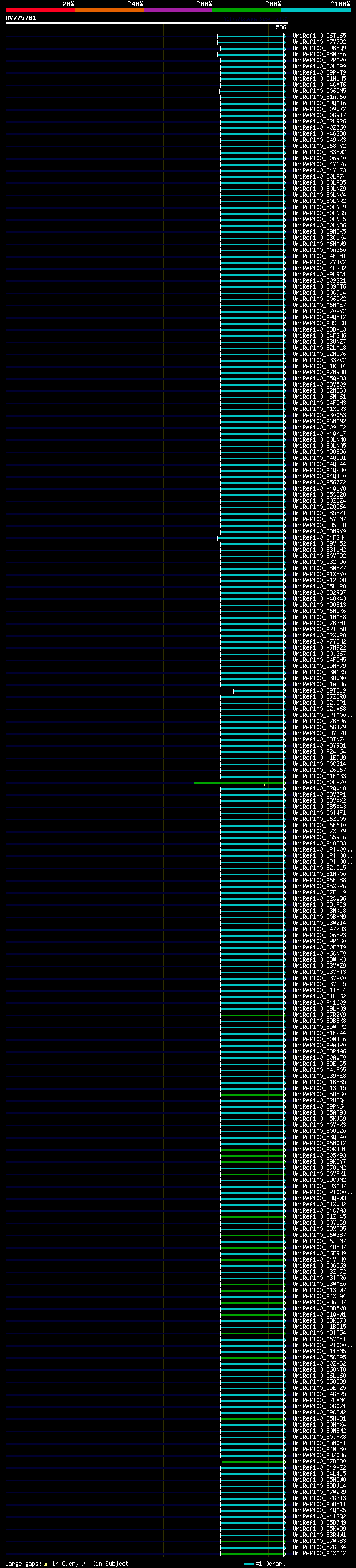Select the UniRef100_Q06GN5 label
Image resolution: width=356 pixels, height=1568 pixels.
319,91
